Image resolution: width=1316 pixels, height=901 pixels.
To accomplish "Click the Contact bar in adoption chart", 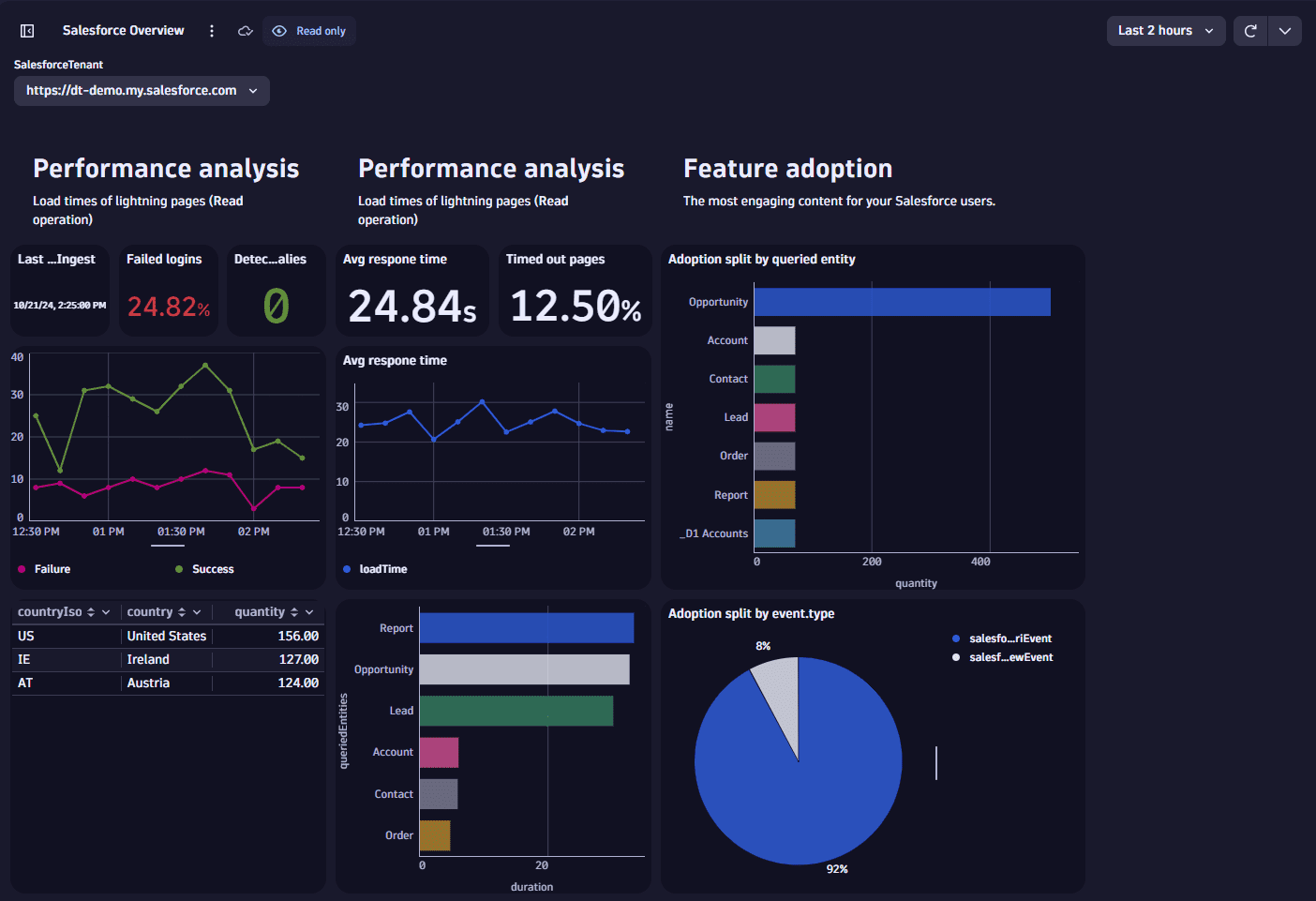I will [x=774, y=379].
